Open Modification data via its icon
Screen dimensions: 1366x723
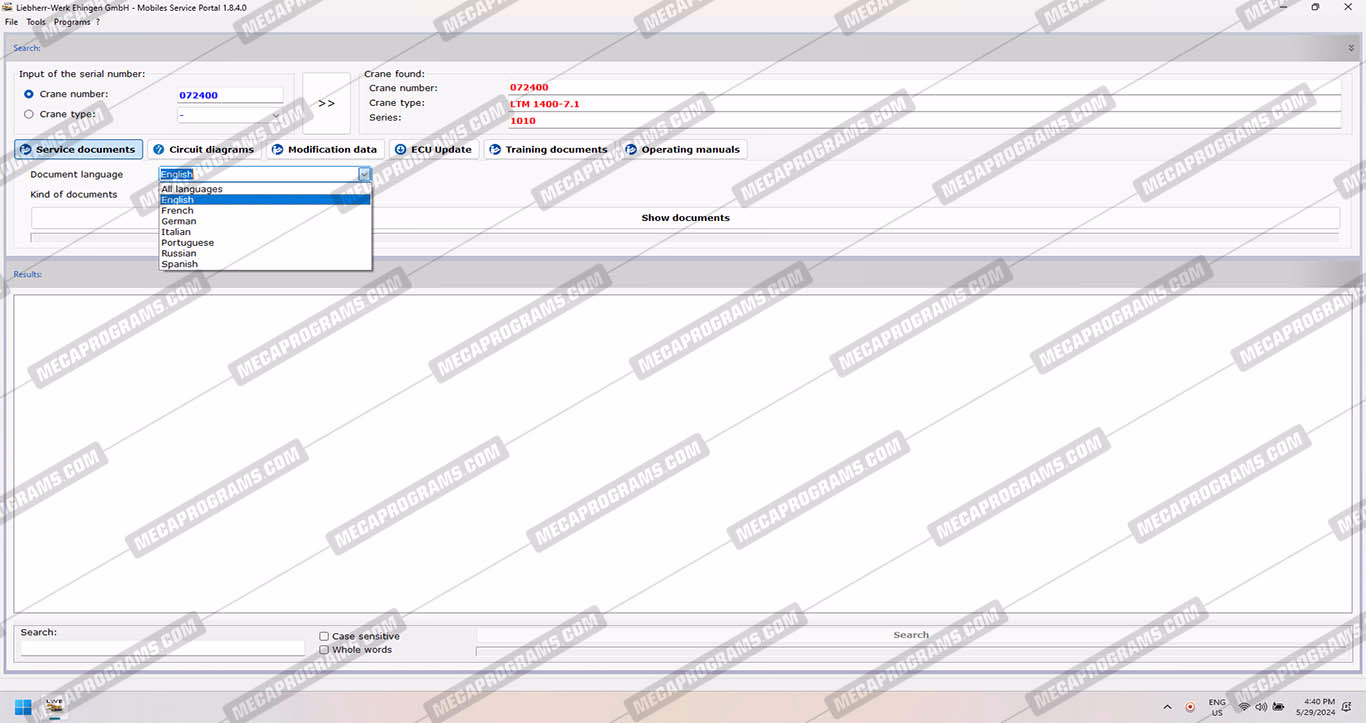tap(278, 150)
